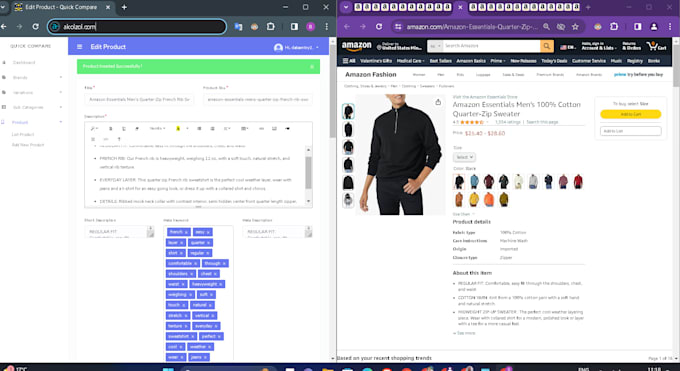Click the product Title input field
The width and height of the screenshot is (680, 371).
coord(139,99)
